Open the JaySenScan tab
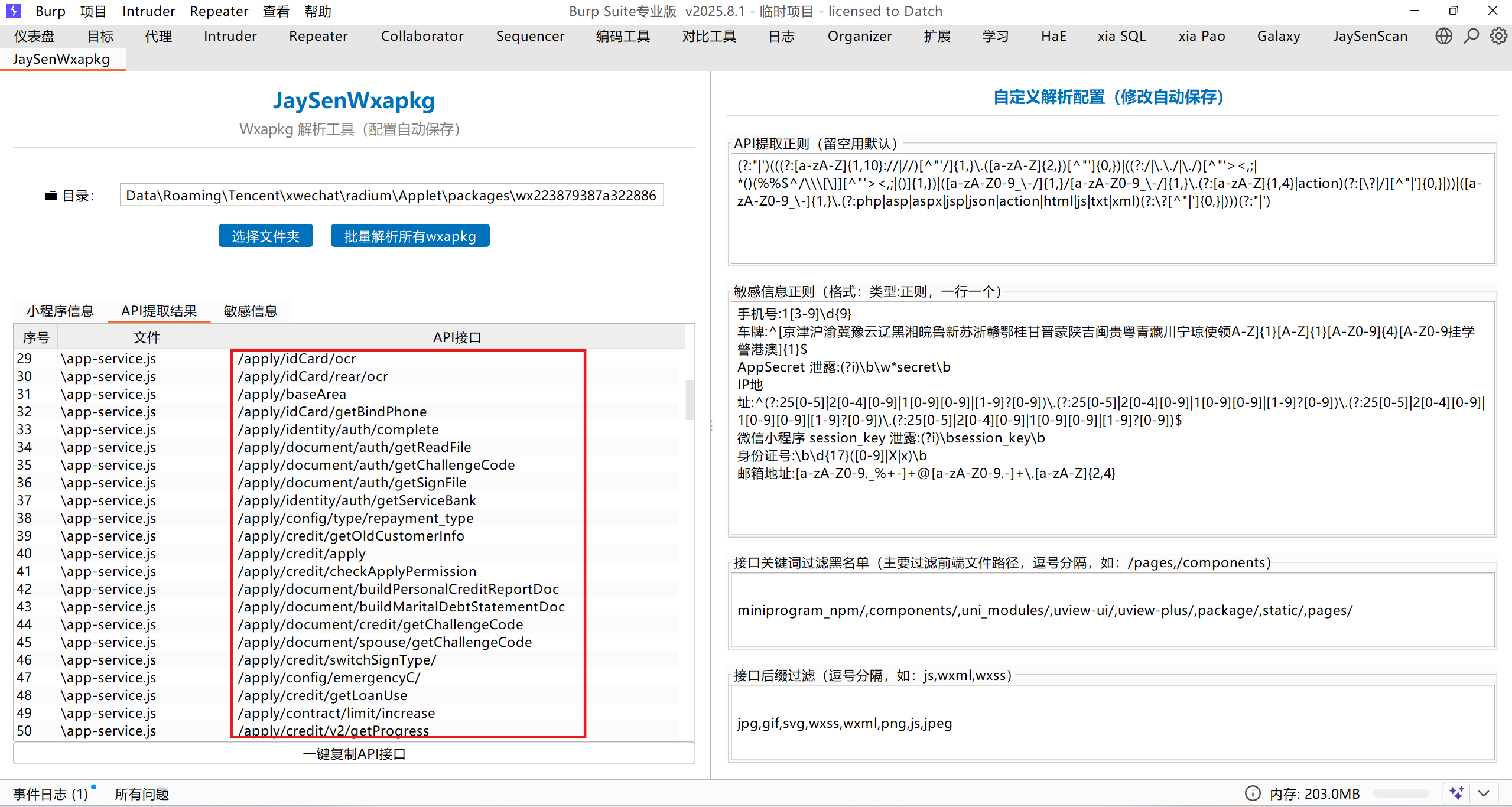The width and height of the screenshot is (1512, 807). click(x=1370, y=37)
